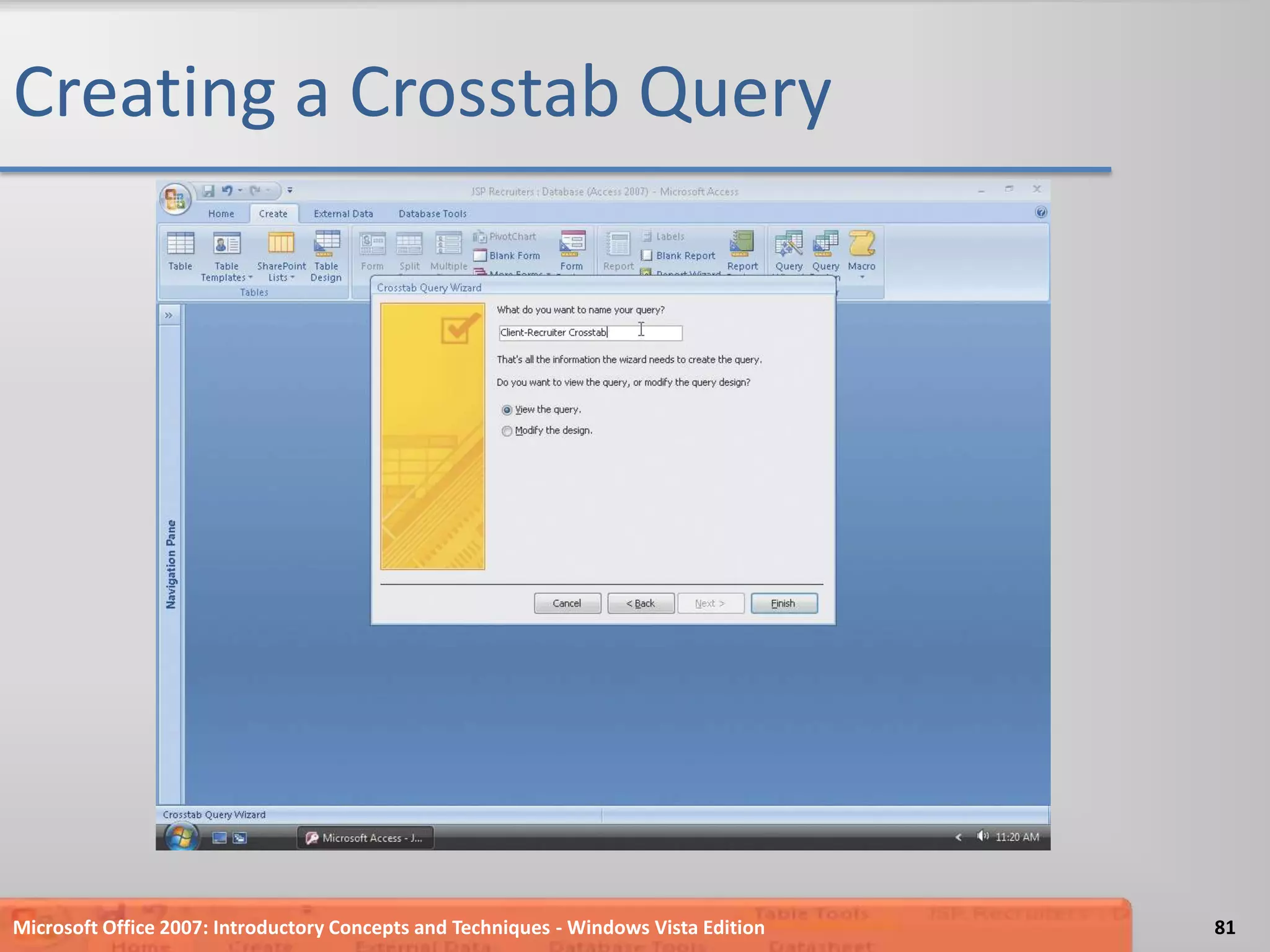
Task: Click the Cancel button in wizard
Action: point(567,604)
